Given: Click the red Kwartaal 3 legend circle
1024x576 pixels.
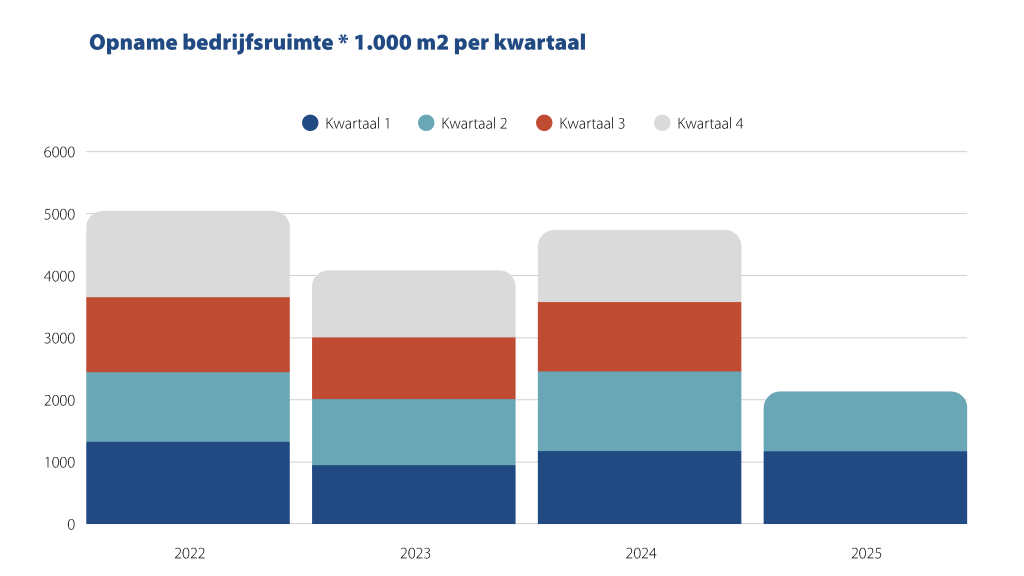Looking at the screenshot, I should pyautogui.click(x=544, y=123).
